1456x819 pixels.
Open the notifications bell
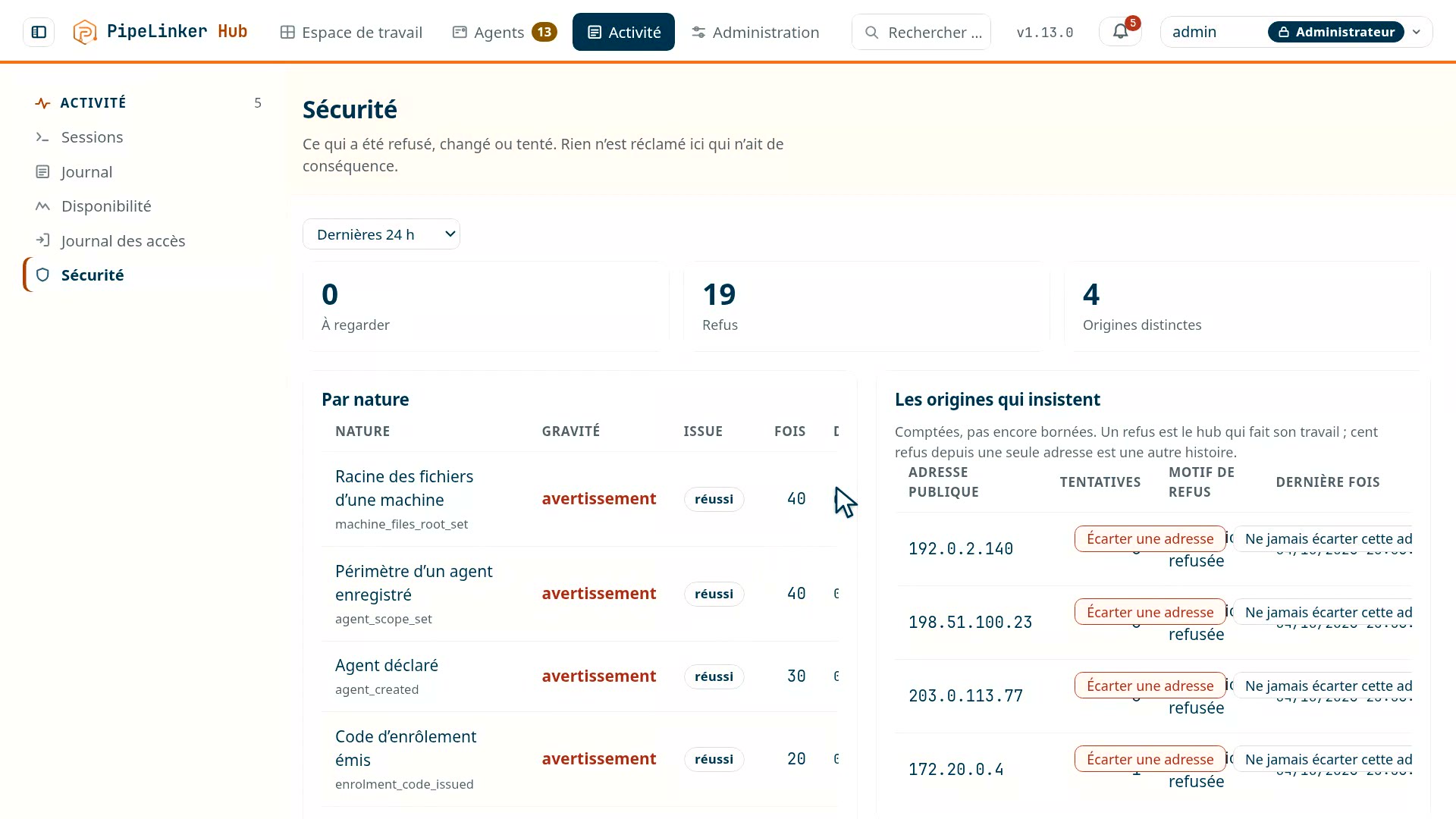[1120, 32]
